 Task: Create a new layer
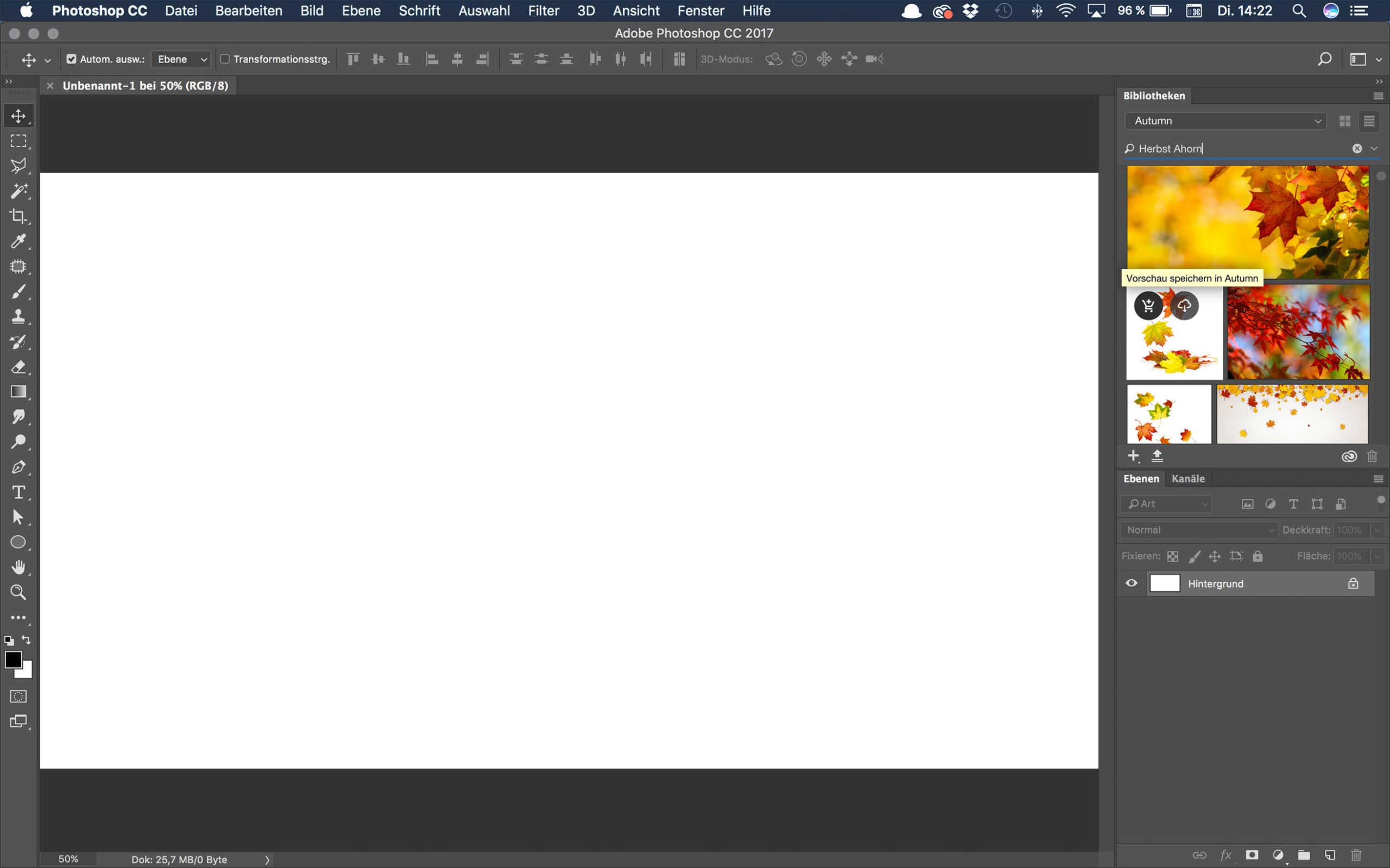coord(1330,855)
